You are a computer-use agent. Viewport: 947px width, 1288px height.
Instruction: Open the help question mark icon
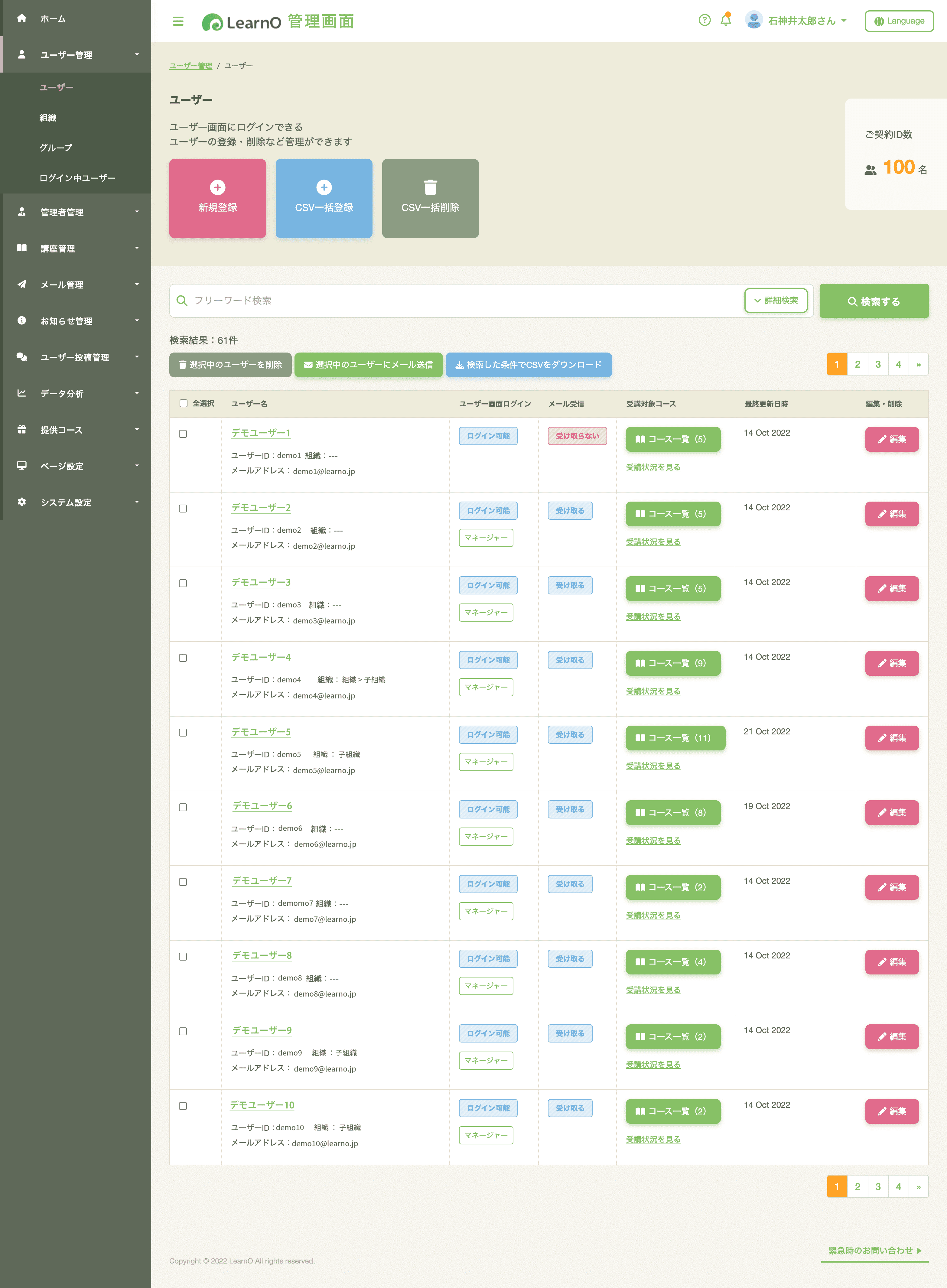tap(705, 21)
